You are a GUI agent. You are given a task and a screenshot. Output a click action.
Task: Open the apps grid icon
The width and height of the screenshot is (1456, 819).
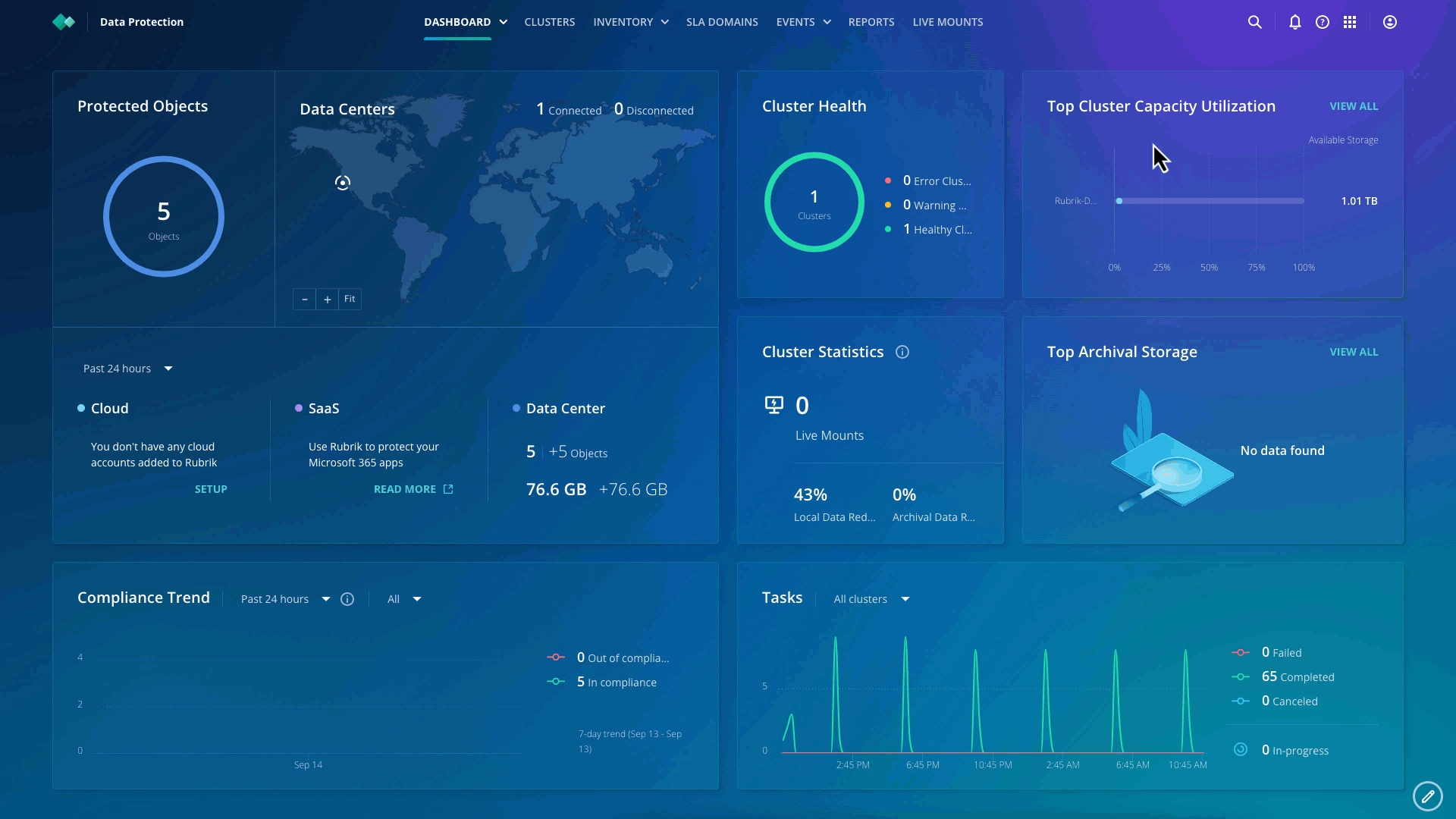(1350, 22)
